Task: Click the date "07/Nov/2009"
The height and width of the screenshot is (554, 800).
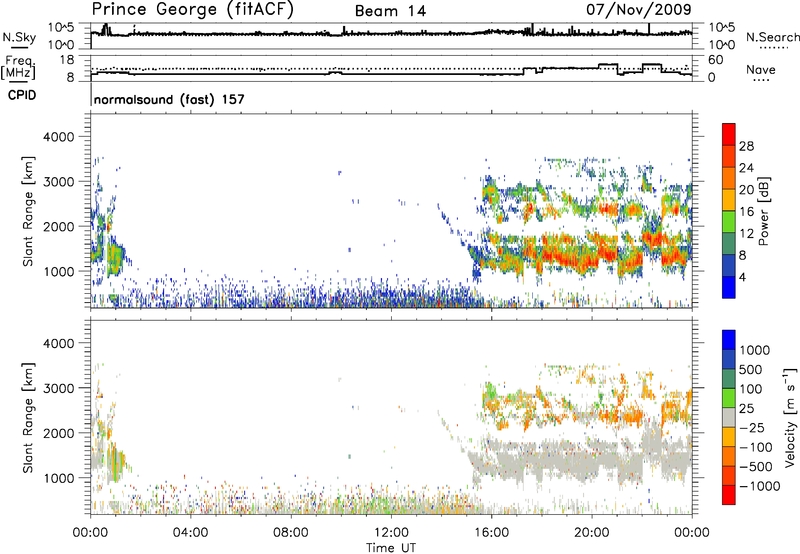Action: [x=639, y=9]
